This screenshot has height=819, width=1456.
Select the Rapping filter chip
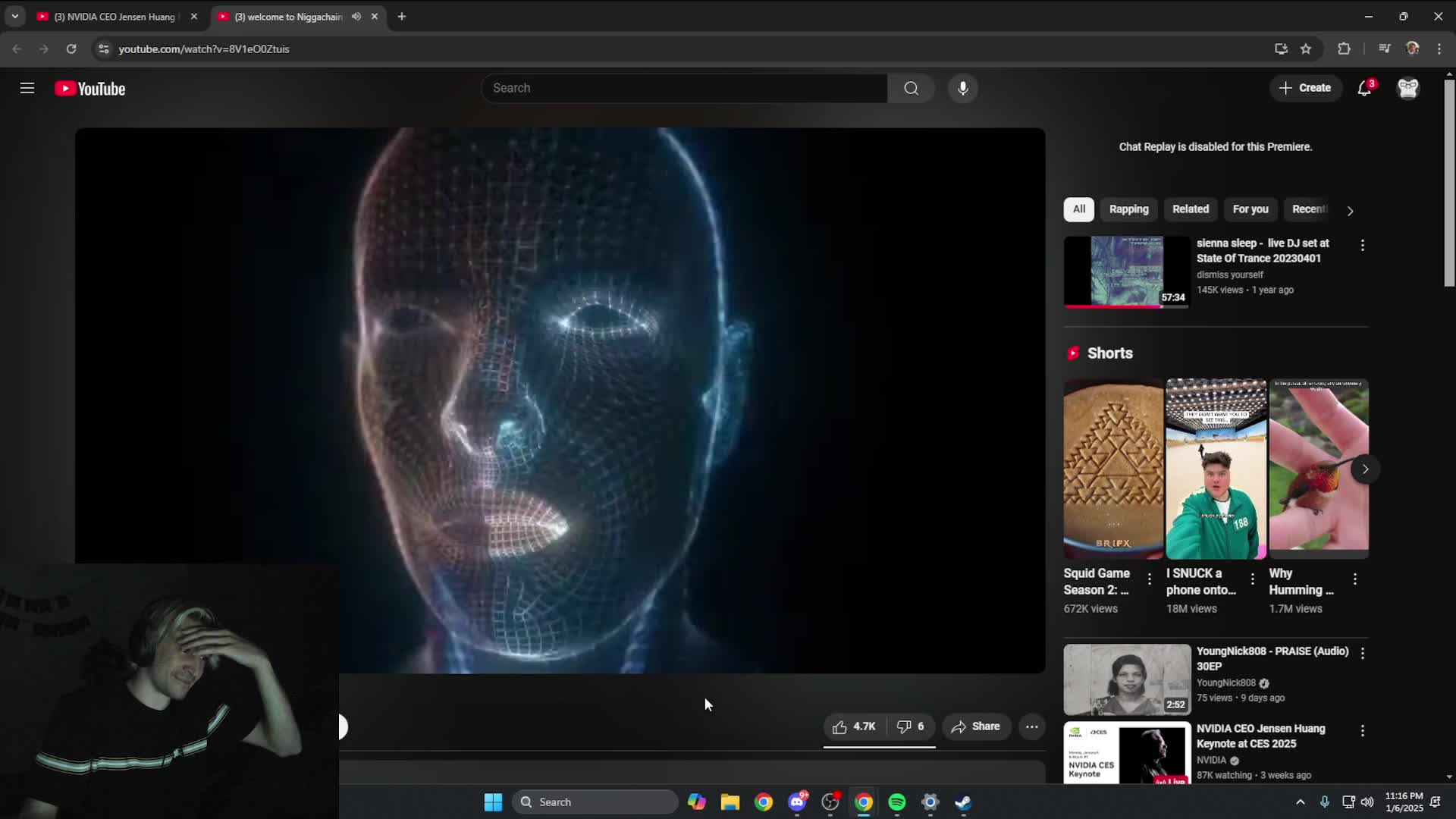pos(1128,209)
